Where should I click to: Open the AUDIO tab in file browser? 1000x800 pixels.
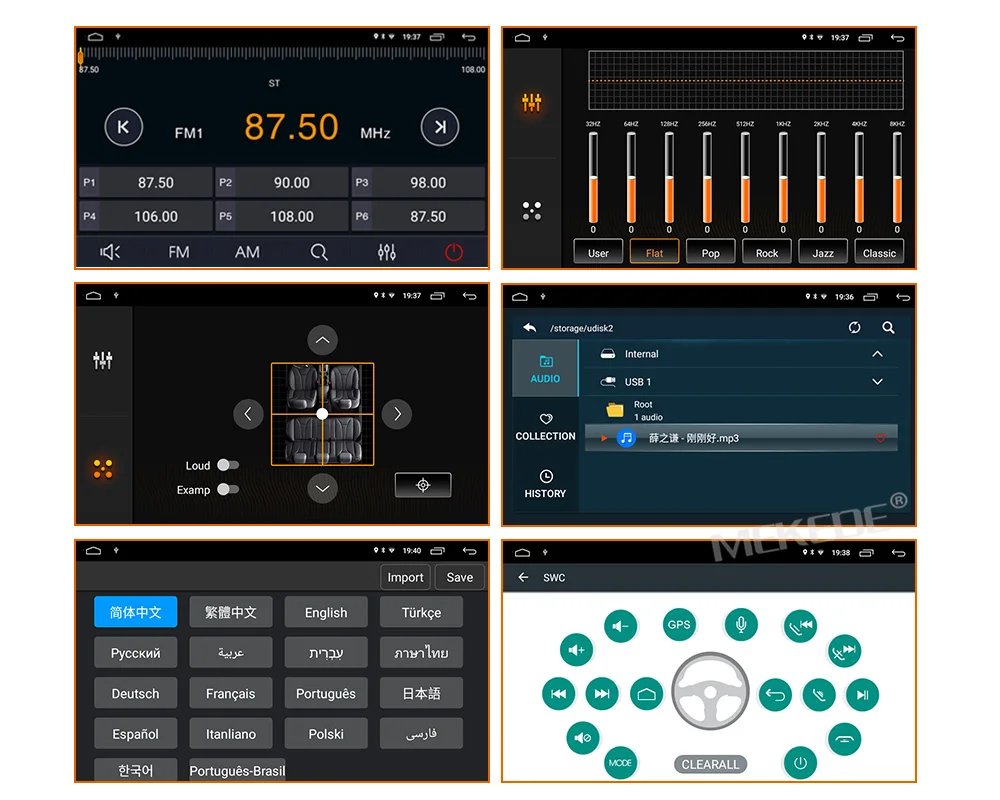click(x=545, y=369)
